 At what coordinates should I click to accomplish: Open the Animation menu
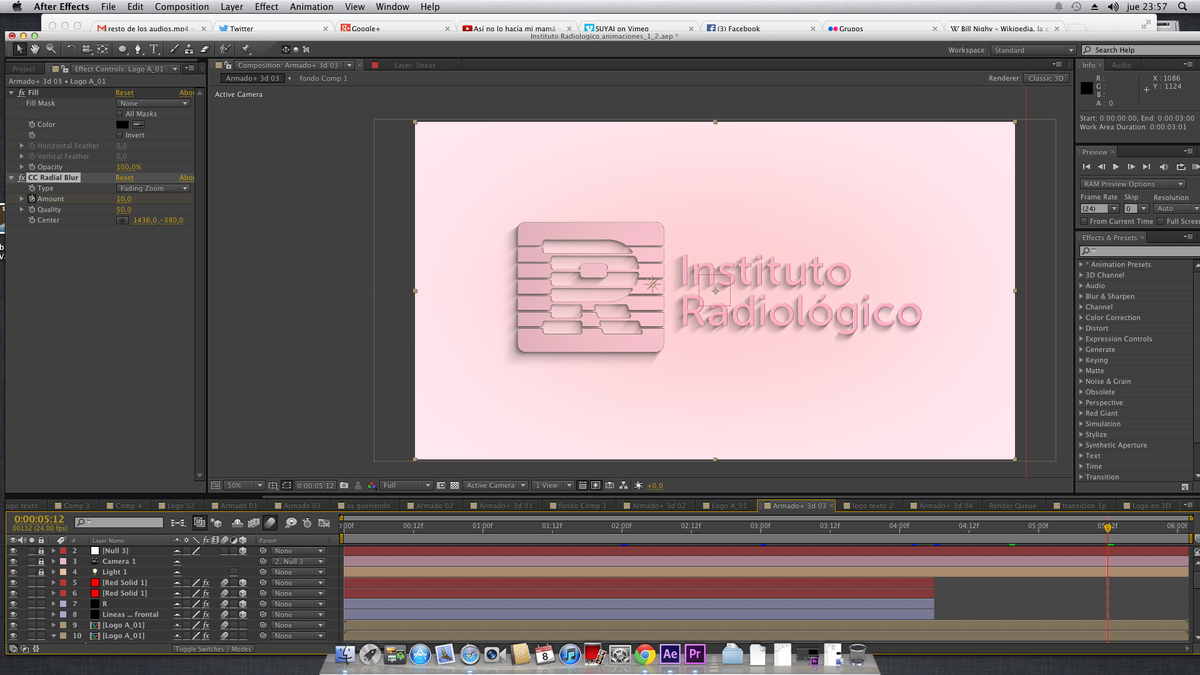click(x=311, y=6)
